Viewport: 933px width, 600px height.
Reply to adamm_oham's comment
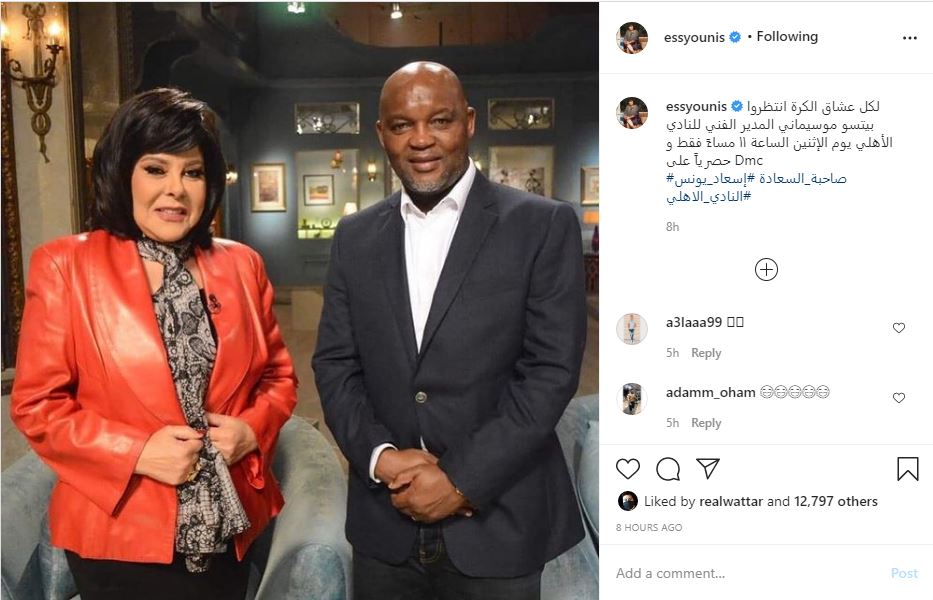pyautogui.click(x=706, y=423)
